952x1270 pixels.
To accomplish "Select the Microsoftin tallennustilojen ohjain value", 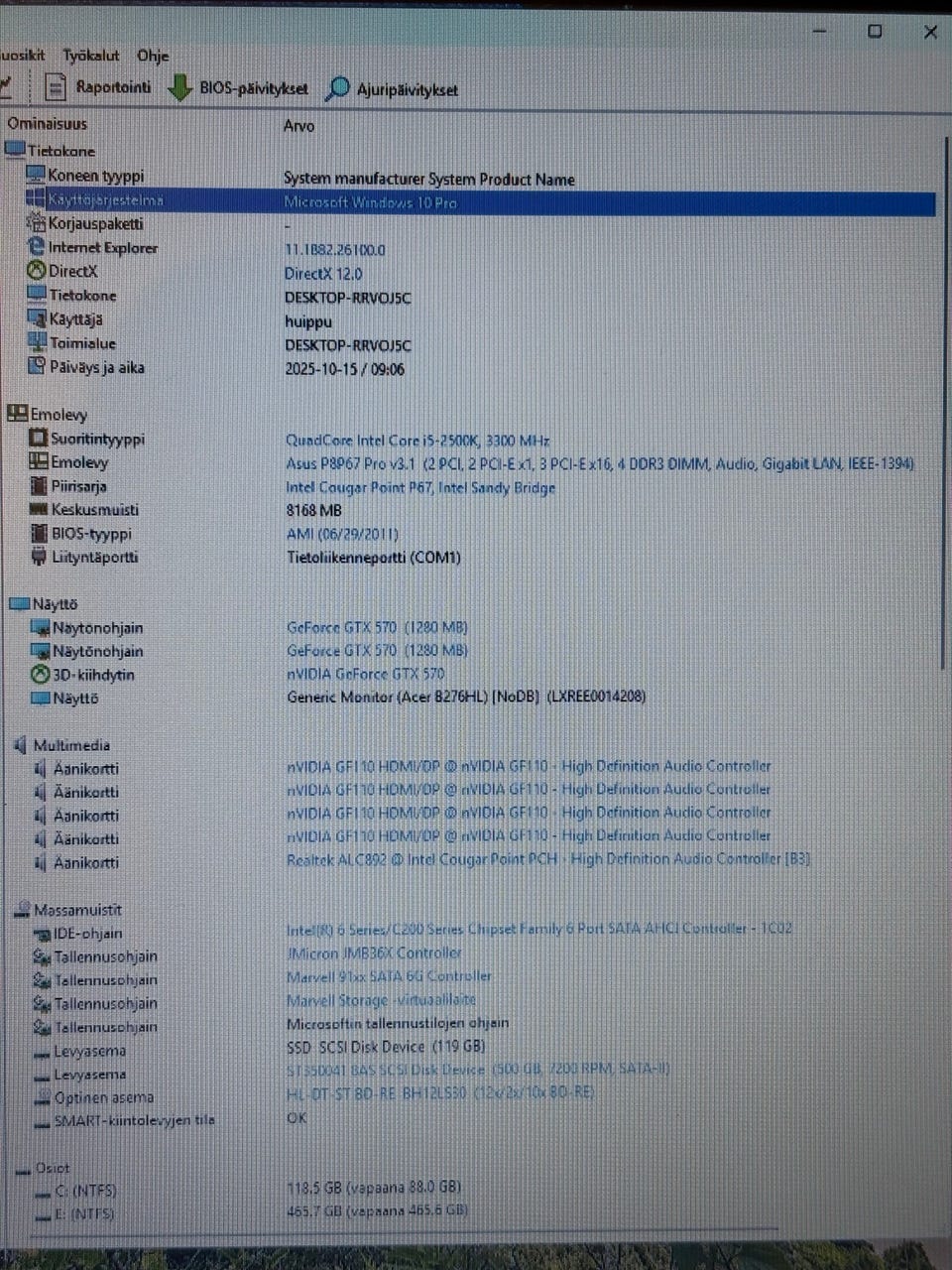I will pyautogui.click(x=398, y=1023).
